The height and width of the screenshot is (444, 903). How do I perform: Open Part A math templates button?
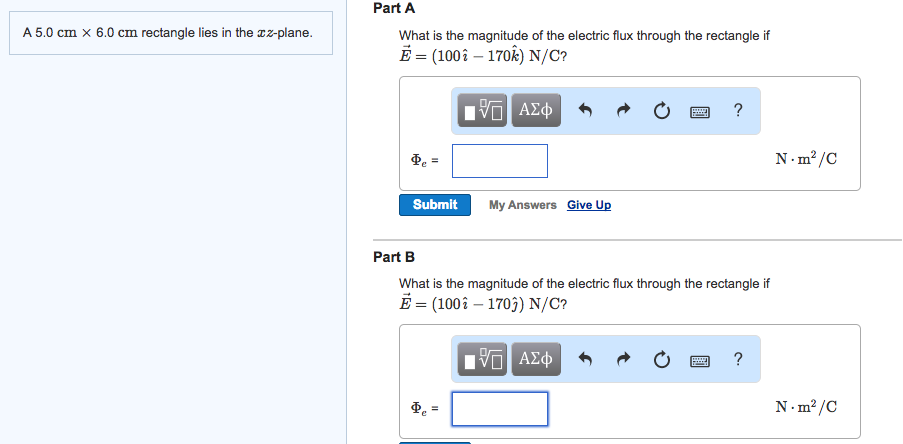(483, 110)
